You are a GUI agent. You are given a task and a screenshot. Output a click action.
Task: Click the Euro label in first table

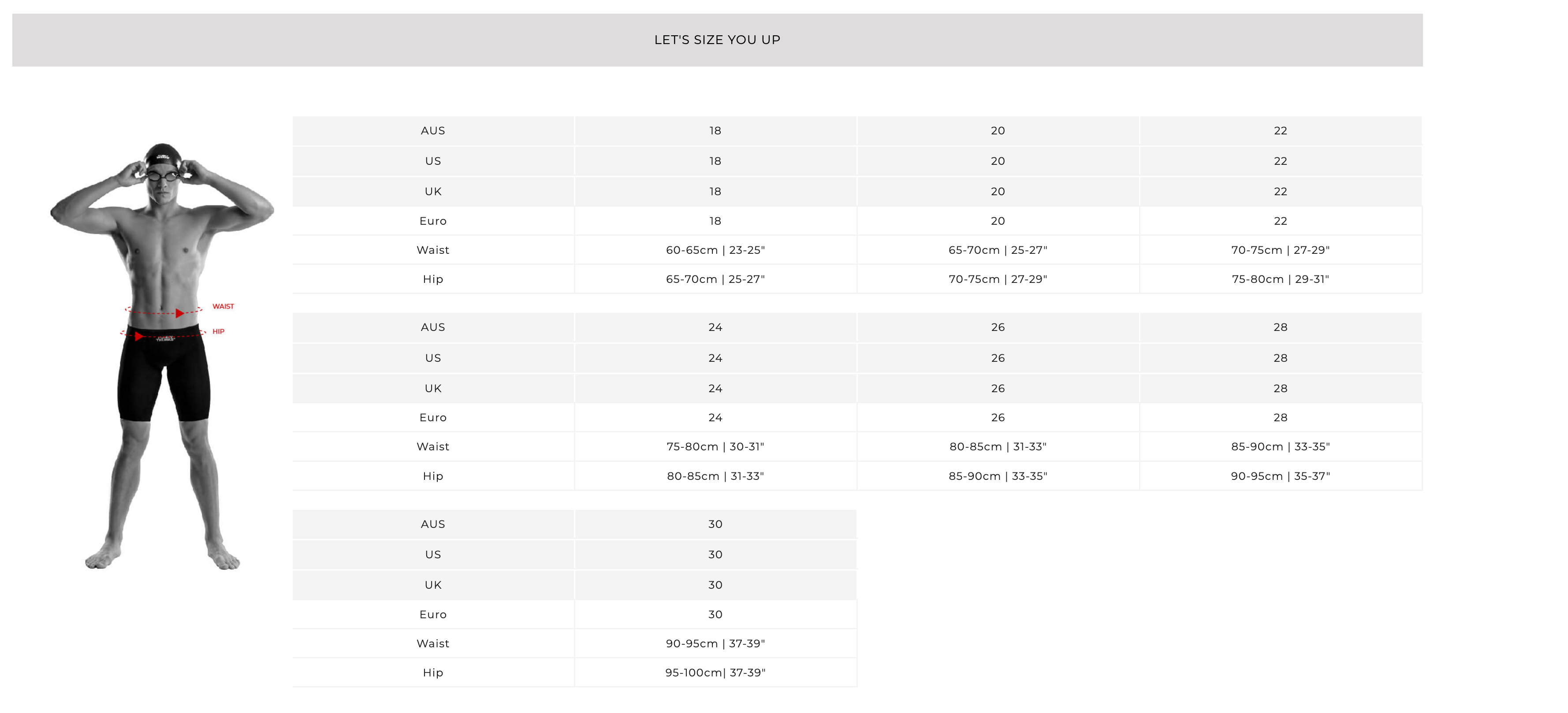point(433,222)
